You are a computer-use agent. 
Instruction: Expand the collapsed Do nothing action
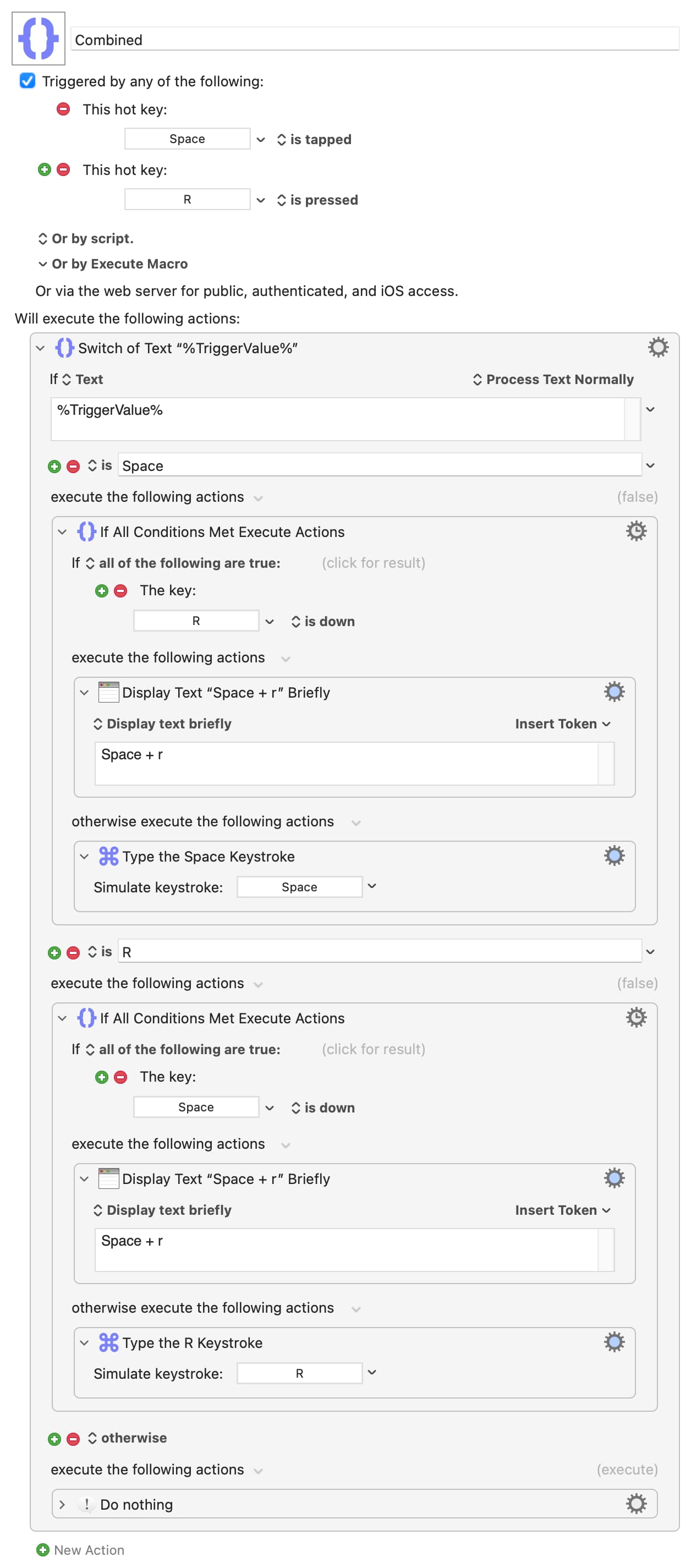tap(62, 1504)
